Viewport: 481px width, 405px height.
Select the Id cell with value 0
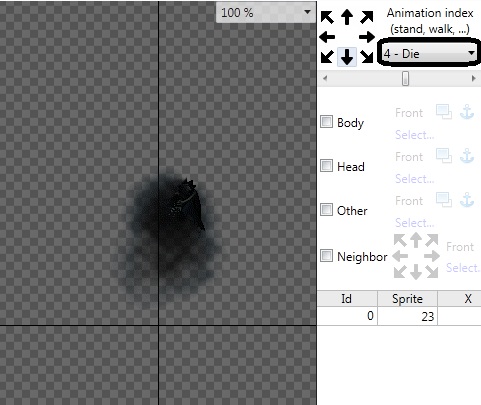click(347, 316)
